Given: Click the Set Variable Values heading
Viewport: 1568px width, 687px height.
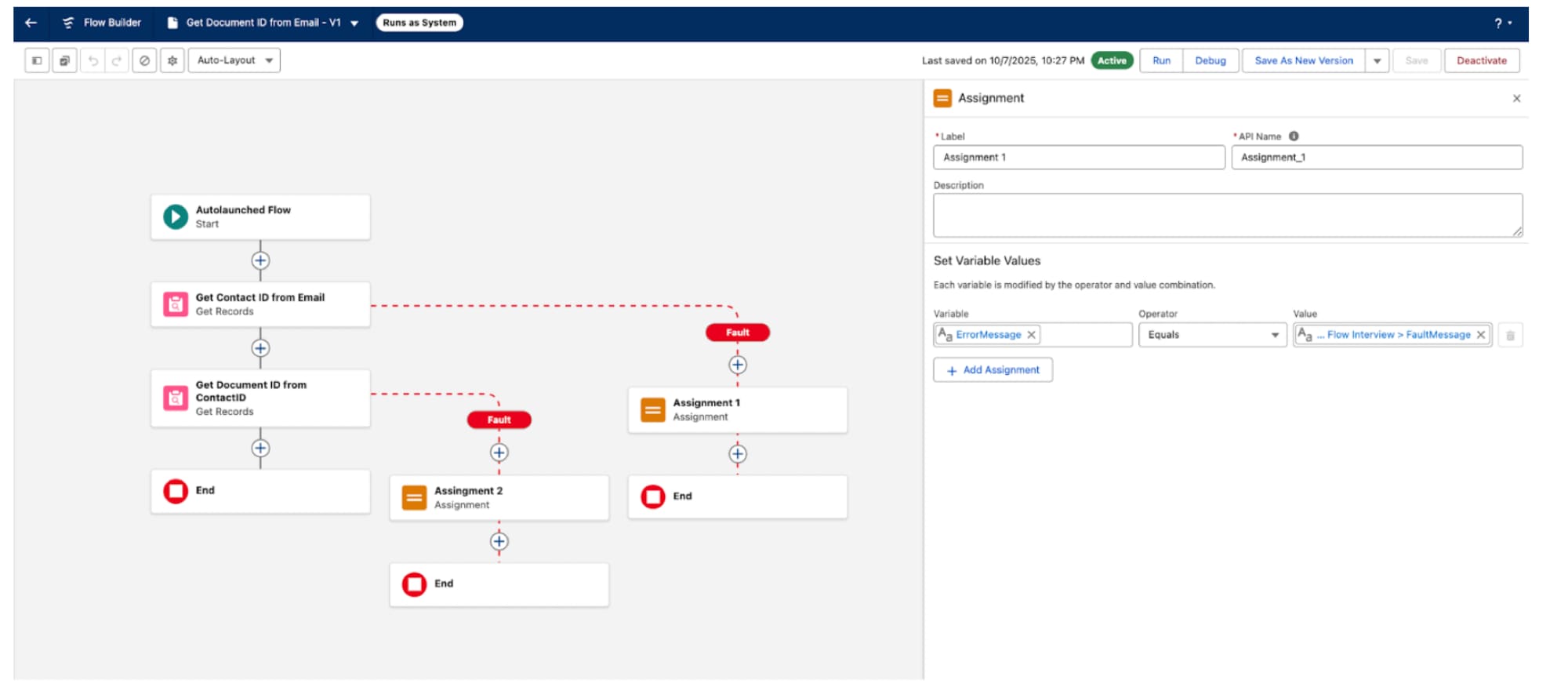Looking at the screenshot, I should pos(987,260).
